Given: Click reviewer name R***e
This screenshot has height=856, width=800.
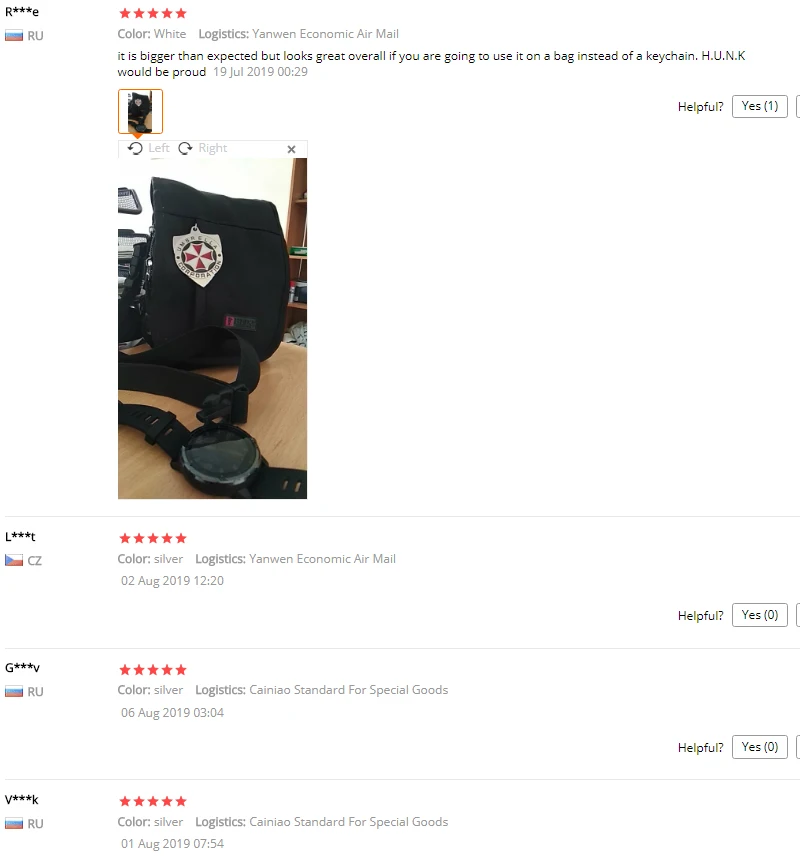Looking at the screenshot, I should point(22,11).
